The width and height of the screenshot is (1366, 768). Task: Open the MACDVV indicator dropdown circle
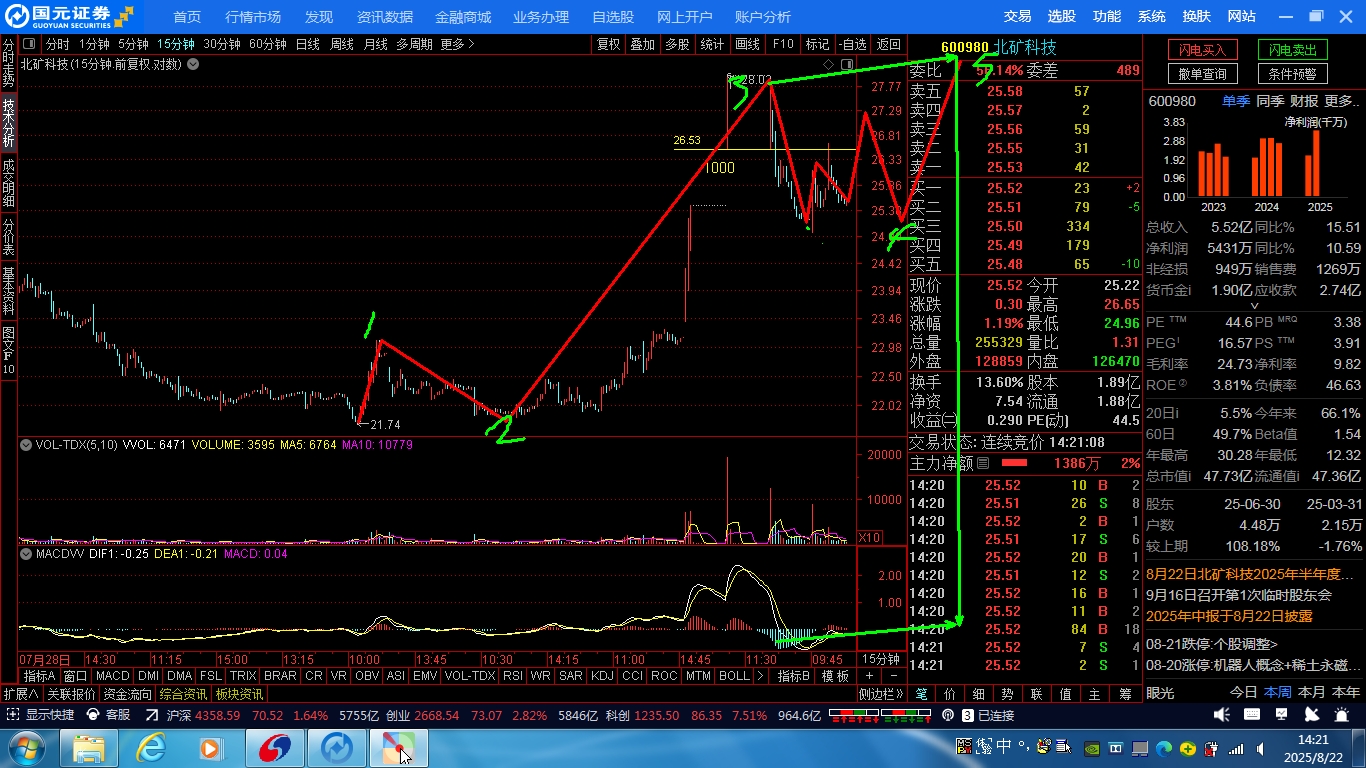tap(26, 553)
